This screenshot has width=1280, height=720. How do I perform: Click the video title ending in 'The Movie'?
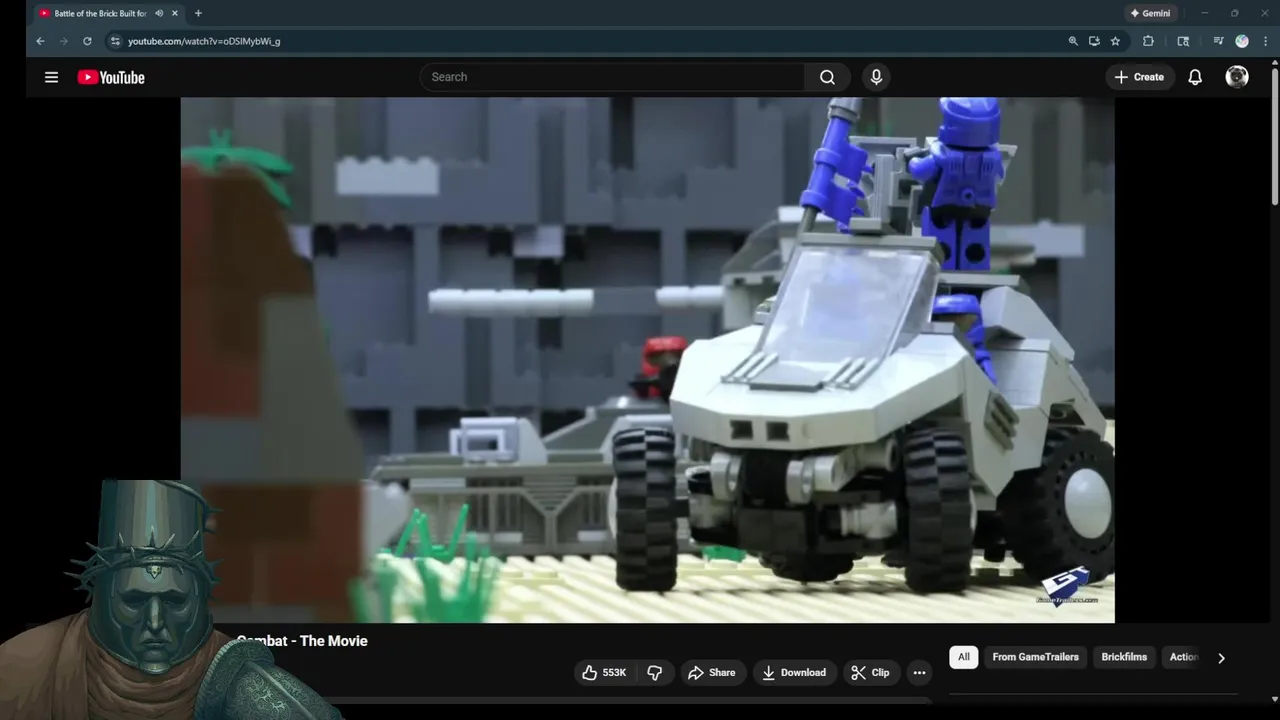[302, 641]
